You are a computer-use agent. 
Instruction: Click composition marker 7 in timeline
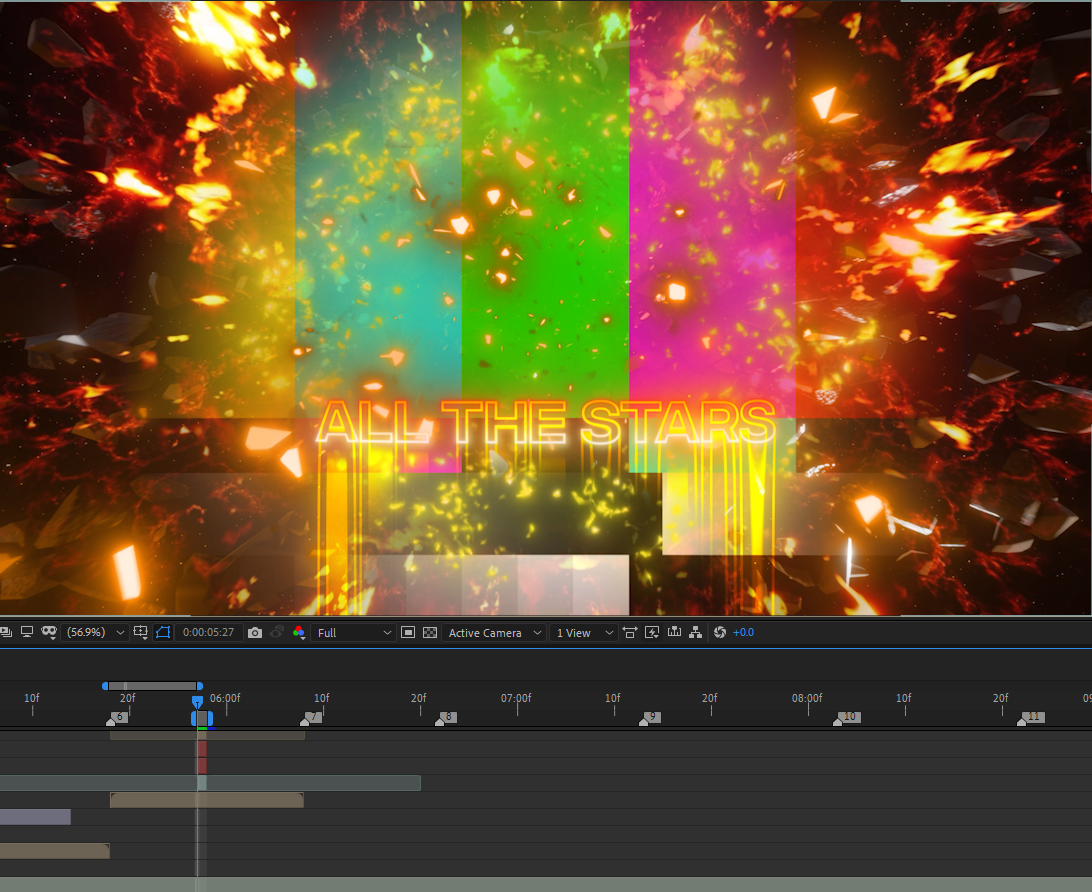coord(311,718)
